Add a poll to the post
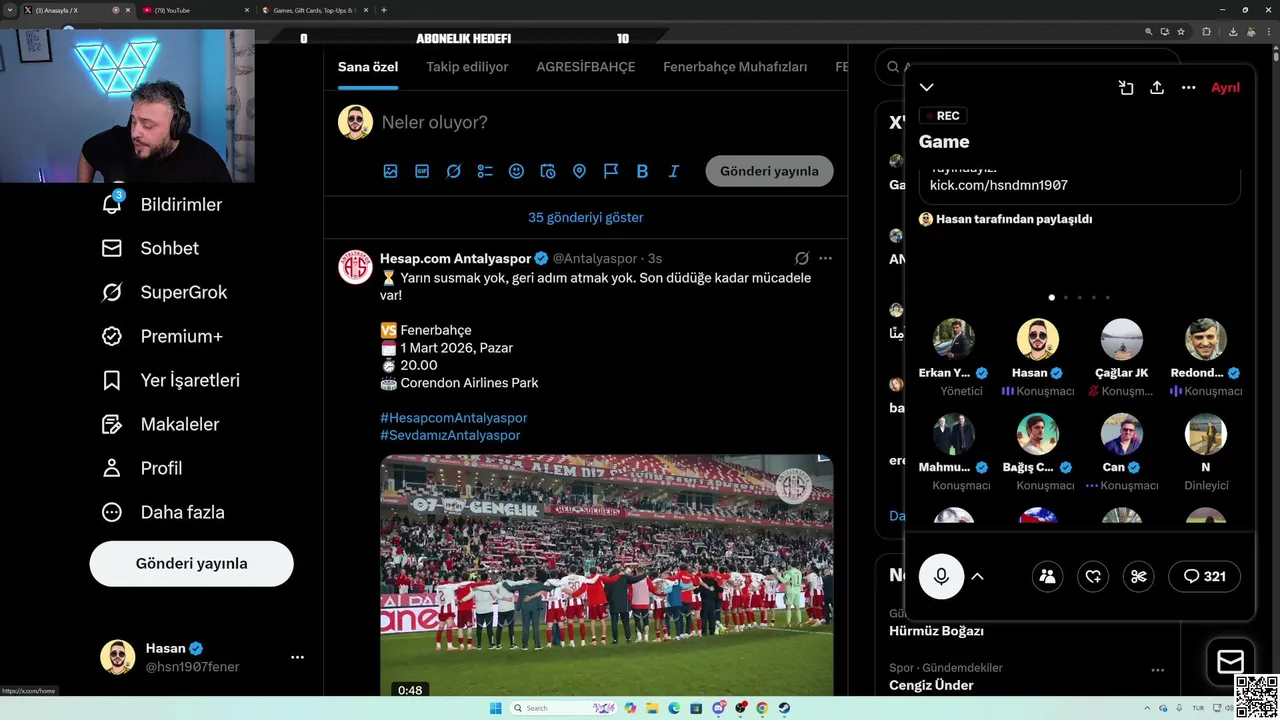The width and height of the screenshot is (1280, 720). (x=485, y=171)
